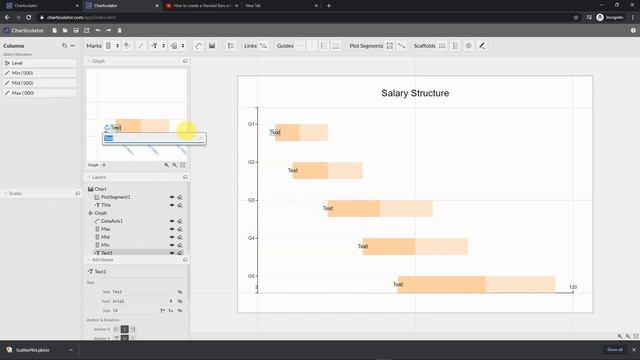
Task: Set Anchor X to middle
Action: (x=124, y=329)
